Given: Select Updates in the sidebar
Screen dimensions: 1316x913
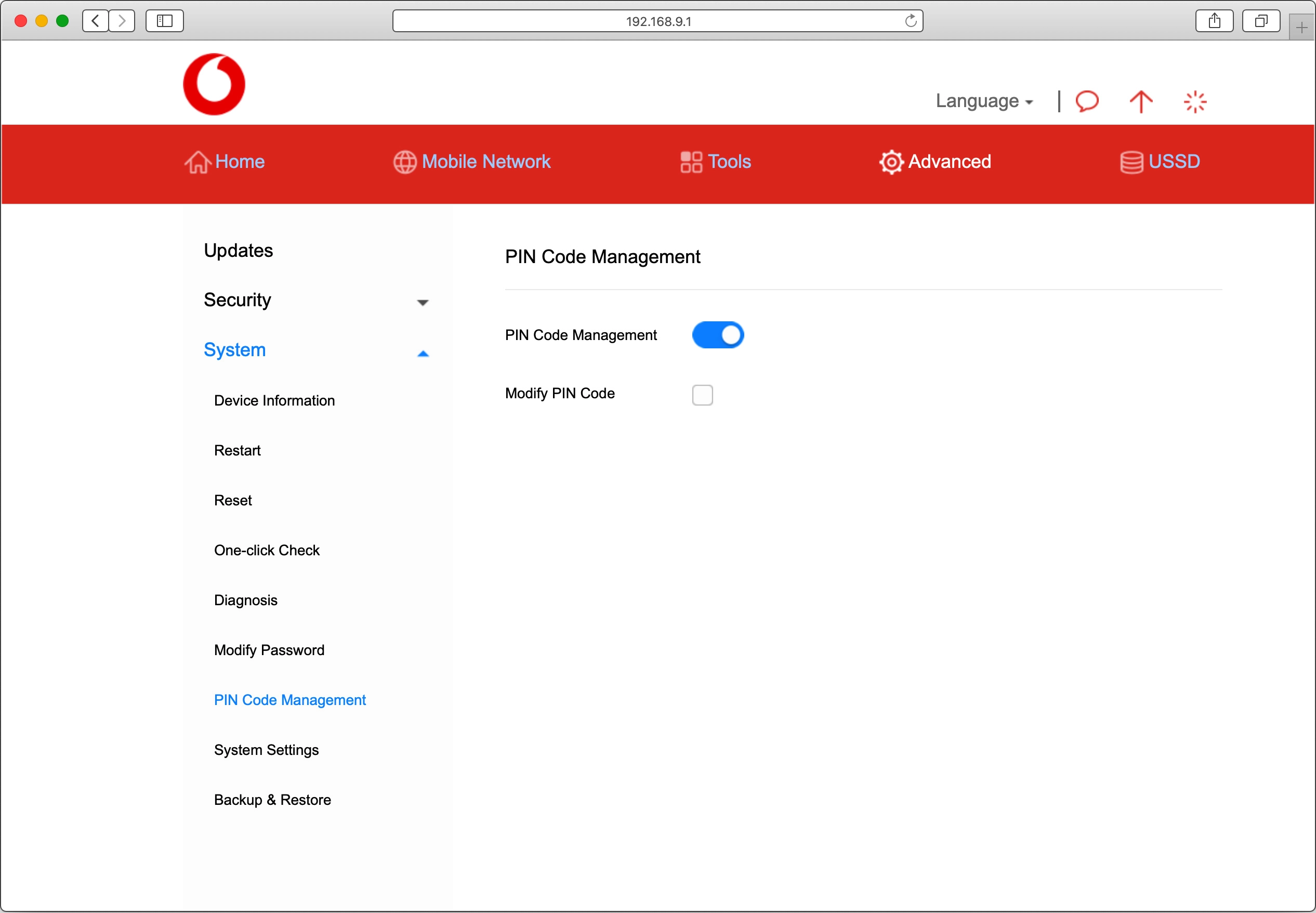Looking at the screenshot, I should pyautogui.click(x=239, y=251).
